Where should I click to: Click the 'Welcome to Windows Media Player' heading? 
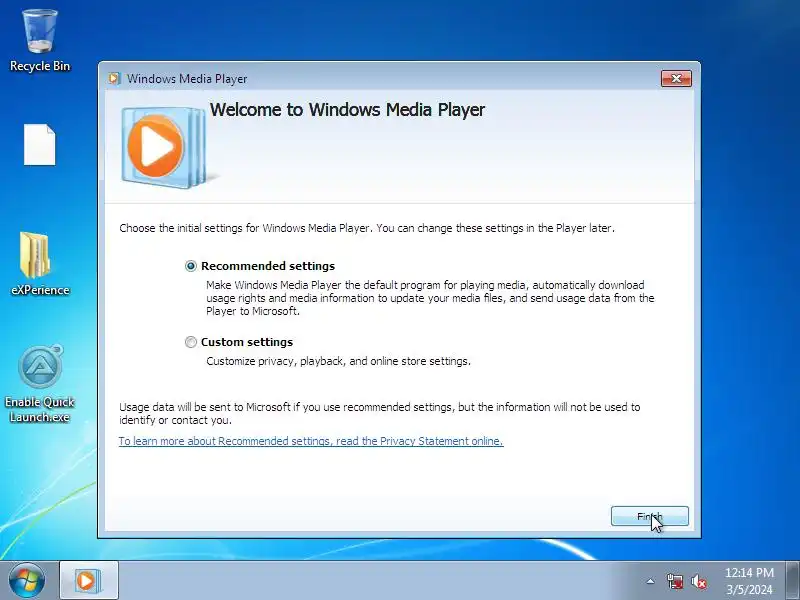tap(347, 110)
